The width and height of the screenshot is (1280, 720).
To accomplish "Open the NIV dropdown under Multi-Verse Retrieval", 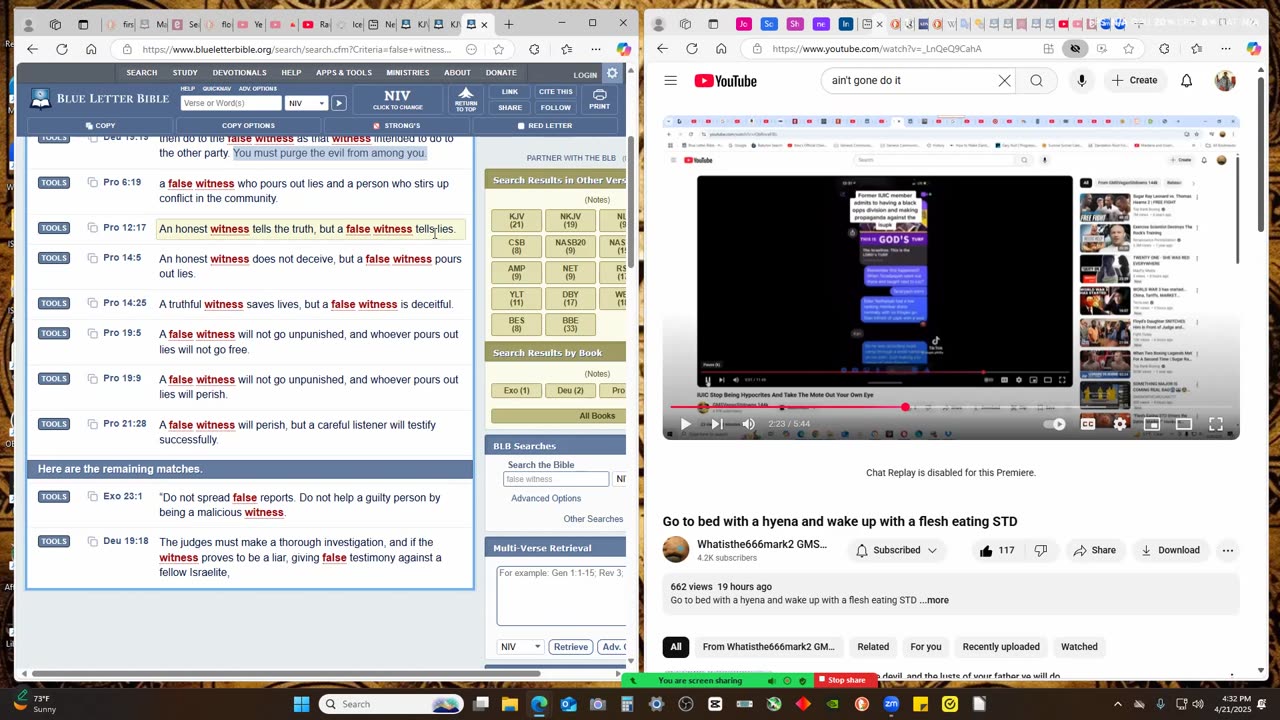I will [520, 647].
